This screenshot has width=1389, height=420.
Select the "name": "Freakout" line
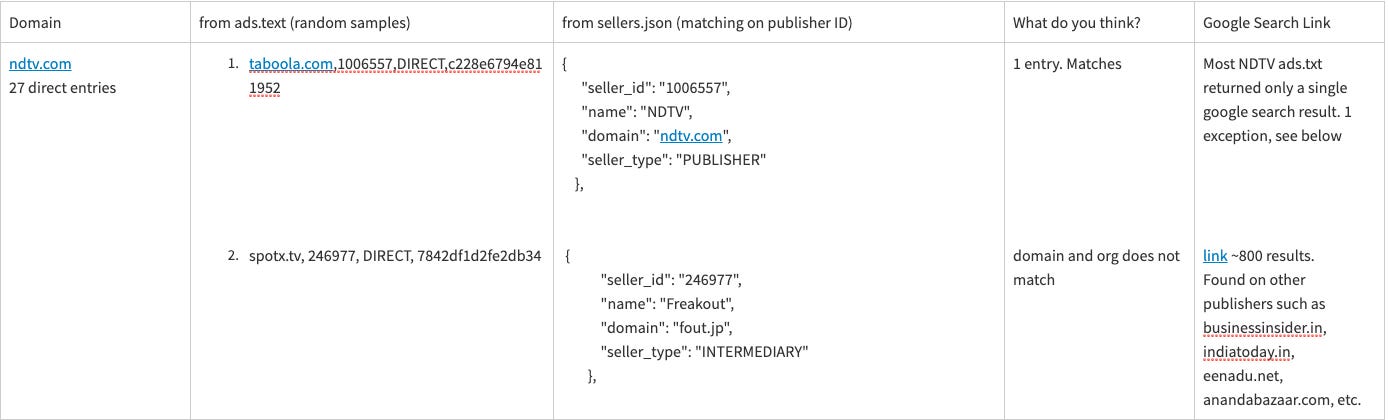click(667, 304)
